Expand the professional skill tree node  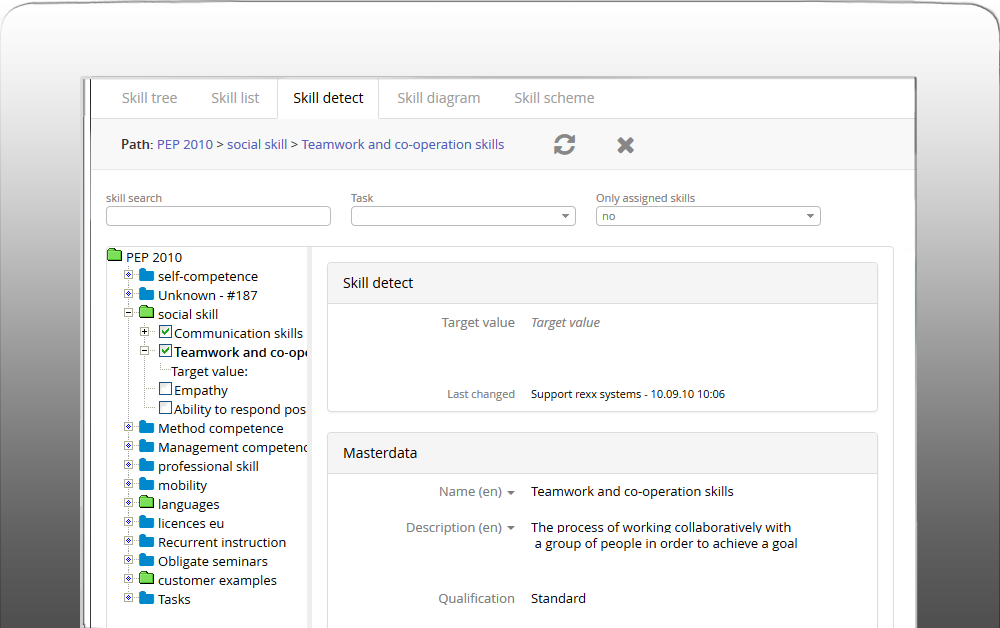(x=128, y=465)
